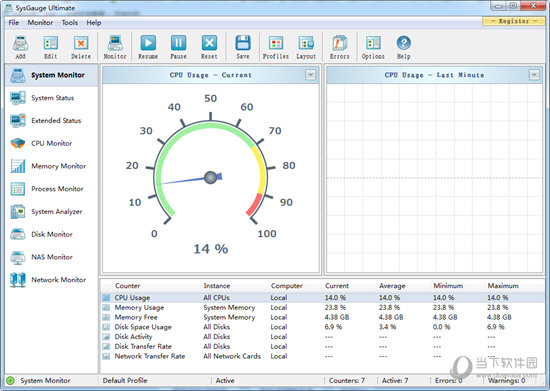Click Active: 7 in the status bar
Image resolution: width=550 pixels, height=391 pixels.
point(395,380)
